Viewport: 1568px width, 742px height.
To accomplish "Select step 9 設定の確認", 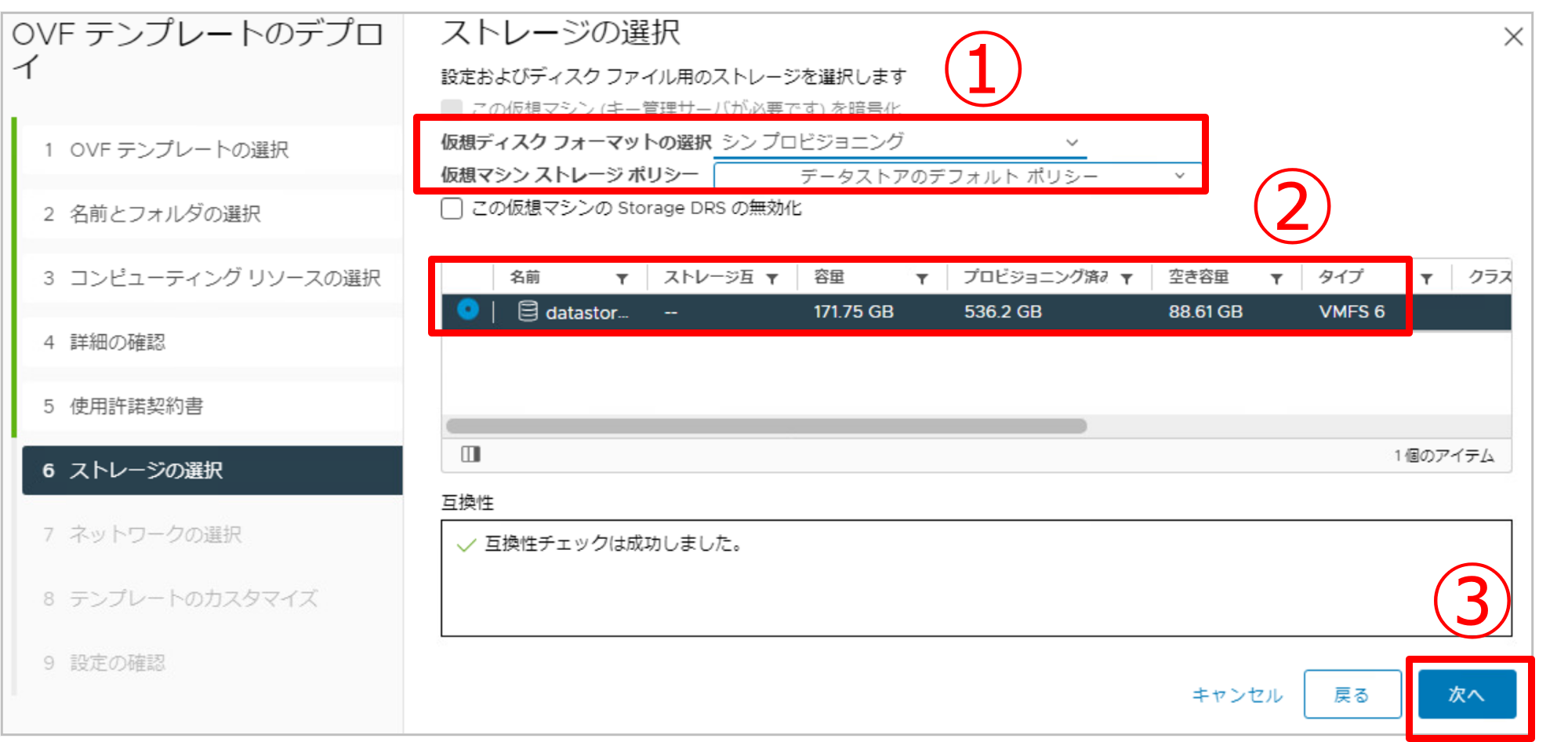I will (212, 663).
